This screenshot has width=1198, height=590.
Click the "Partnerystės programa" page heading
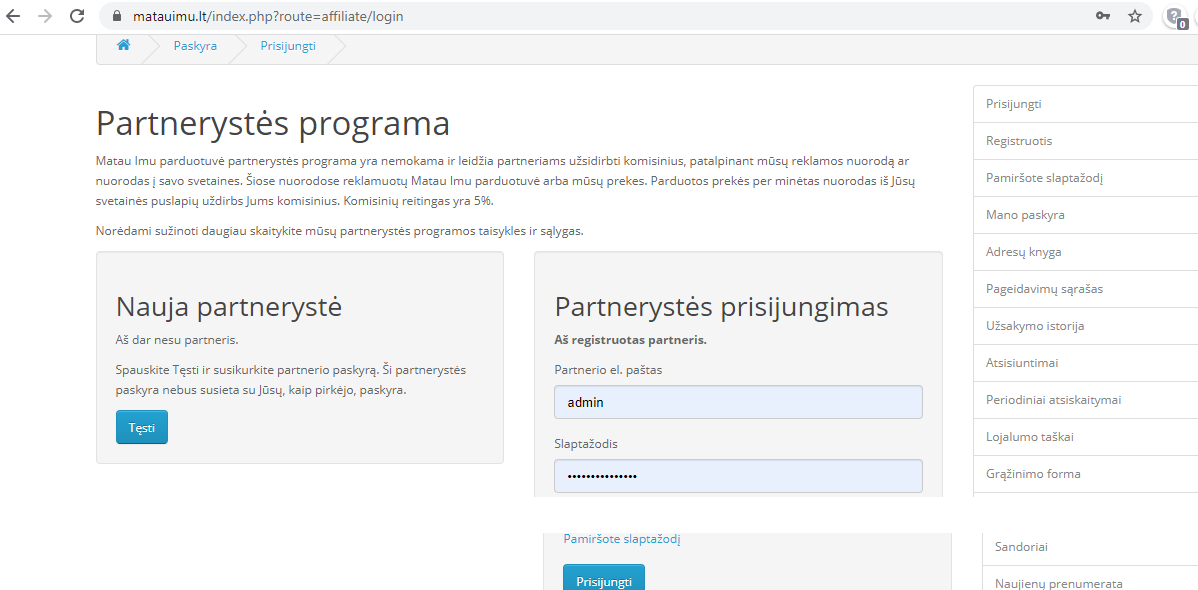click(x=274, y=124)
